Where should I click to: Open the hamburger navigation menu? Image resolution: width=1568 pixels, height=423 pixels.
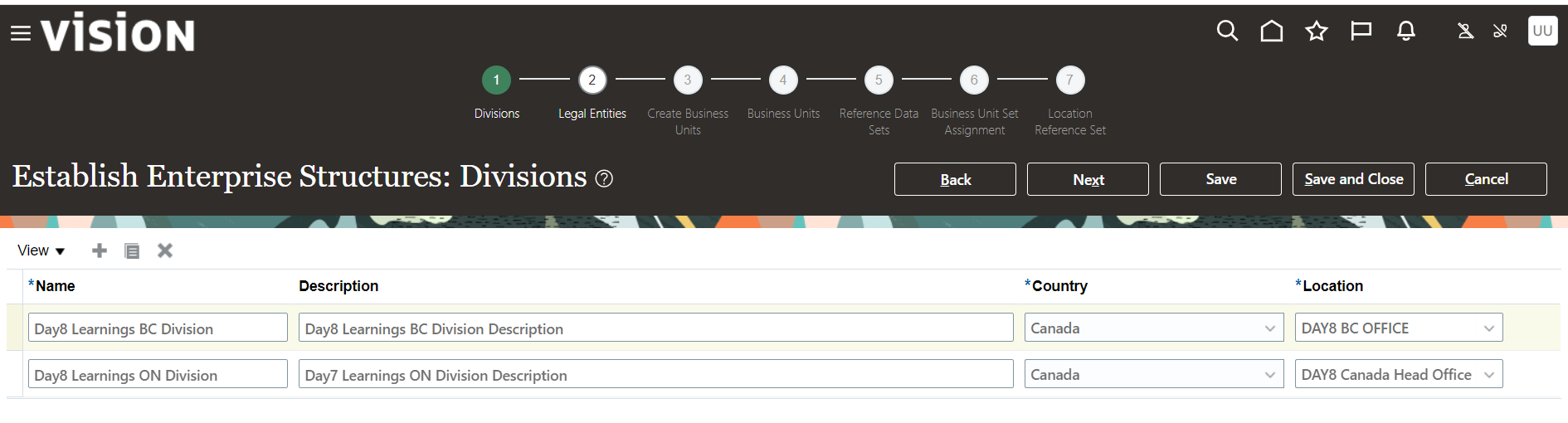pos(20,33)
